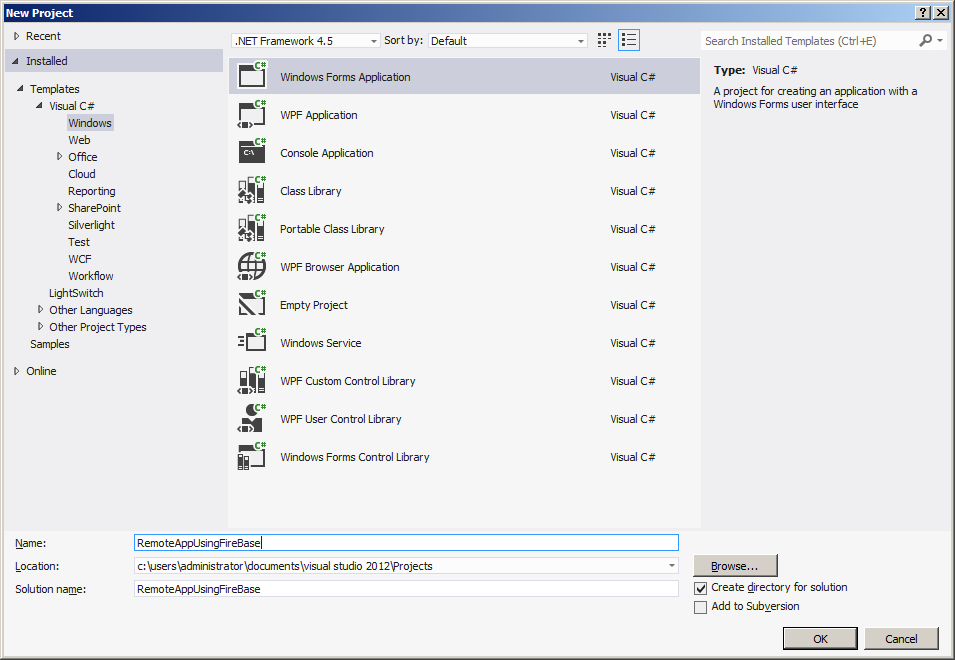The image size is (955, 660).
Task: Click the Cancel button
Action: (x=901, y=639)
